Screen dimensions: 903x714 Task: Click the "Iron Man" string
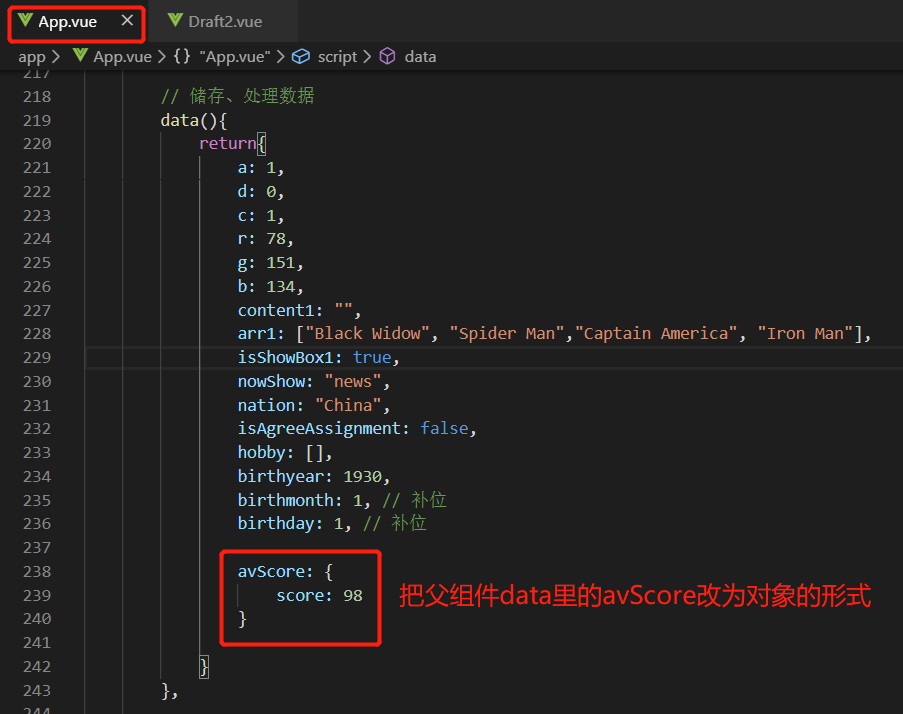click(x=805, y=333)
